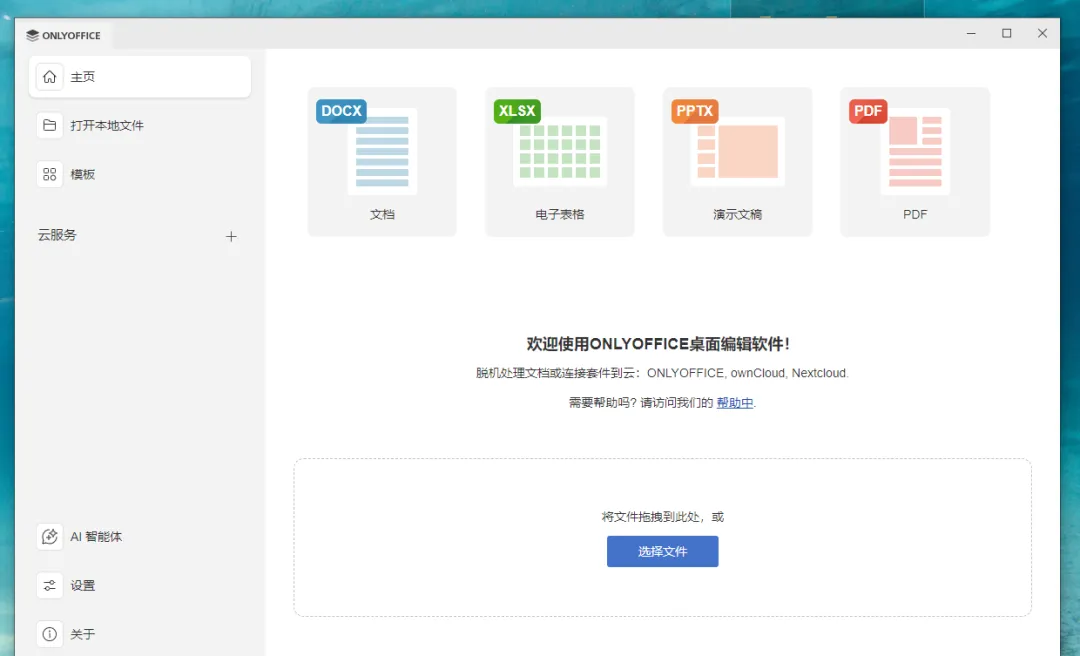The height and width of the screenshot is (656, 1080).
Task: Create a new 文档 document card
Action: click(x=382, y=162)
